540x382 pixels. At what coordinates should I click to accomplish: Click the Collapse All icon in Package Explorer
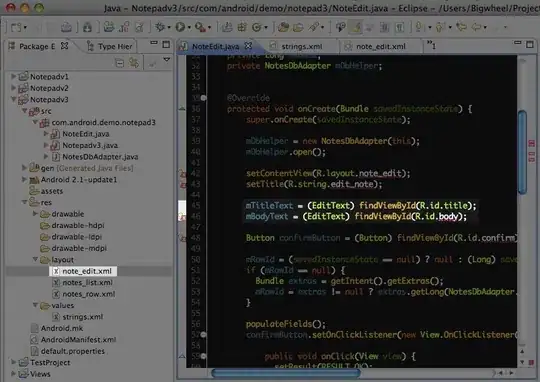point(120,63)
